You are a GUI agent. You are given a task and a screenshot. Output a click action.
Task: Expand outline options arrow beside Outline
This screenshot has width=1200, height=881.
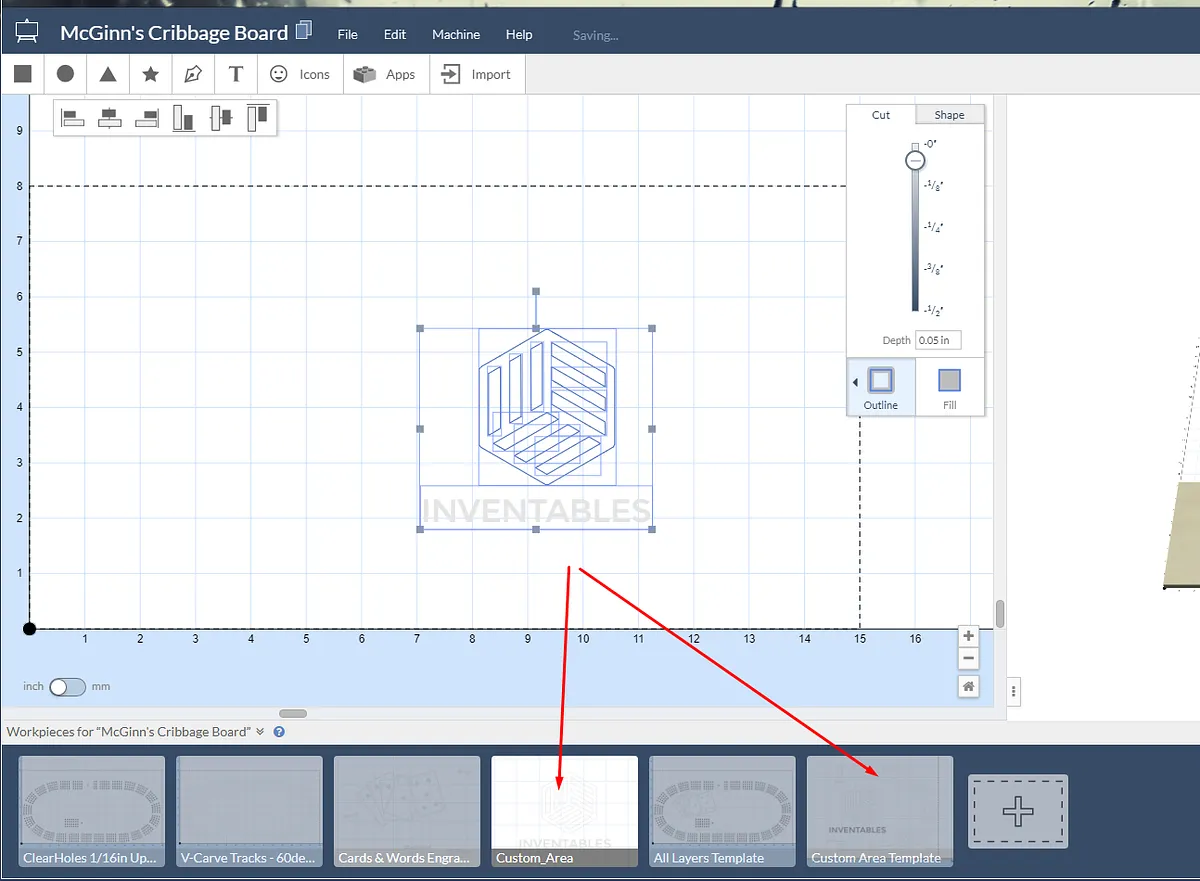click(x=855, y=383)
